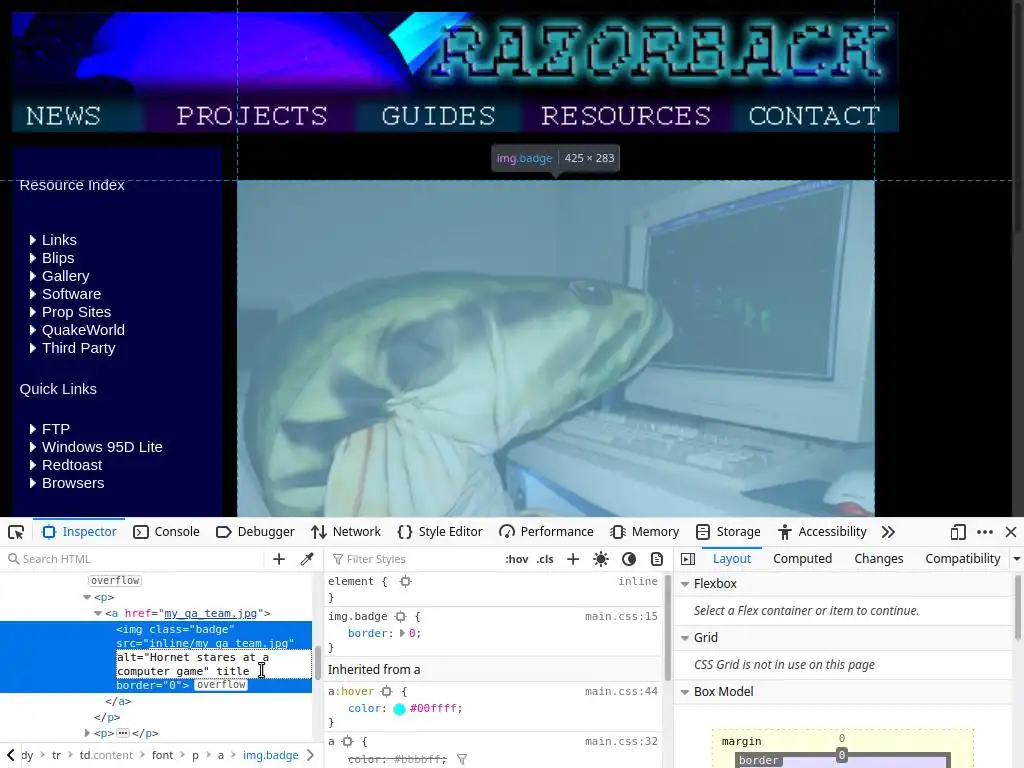This screenshot has width=1024, height=768.
Task: Expand border shorthand in img.badge rule
Action: tap(402, 633)
